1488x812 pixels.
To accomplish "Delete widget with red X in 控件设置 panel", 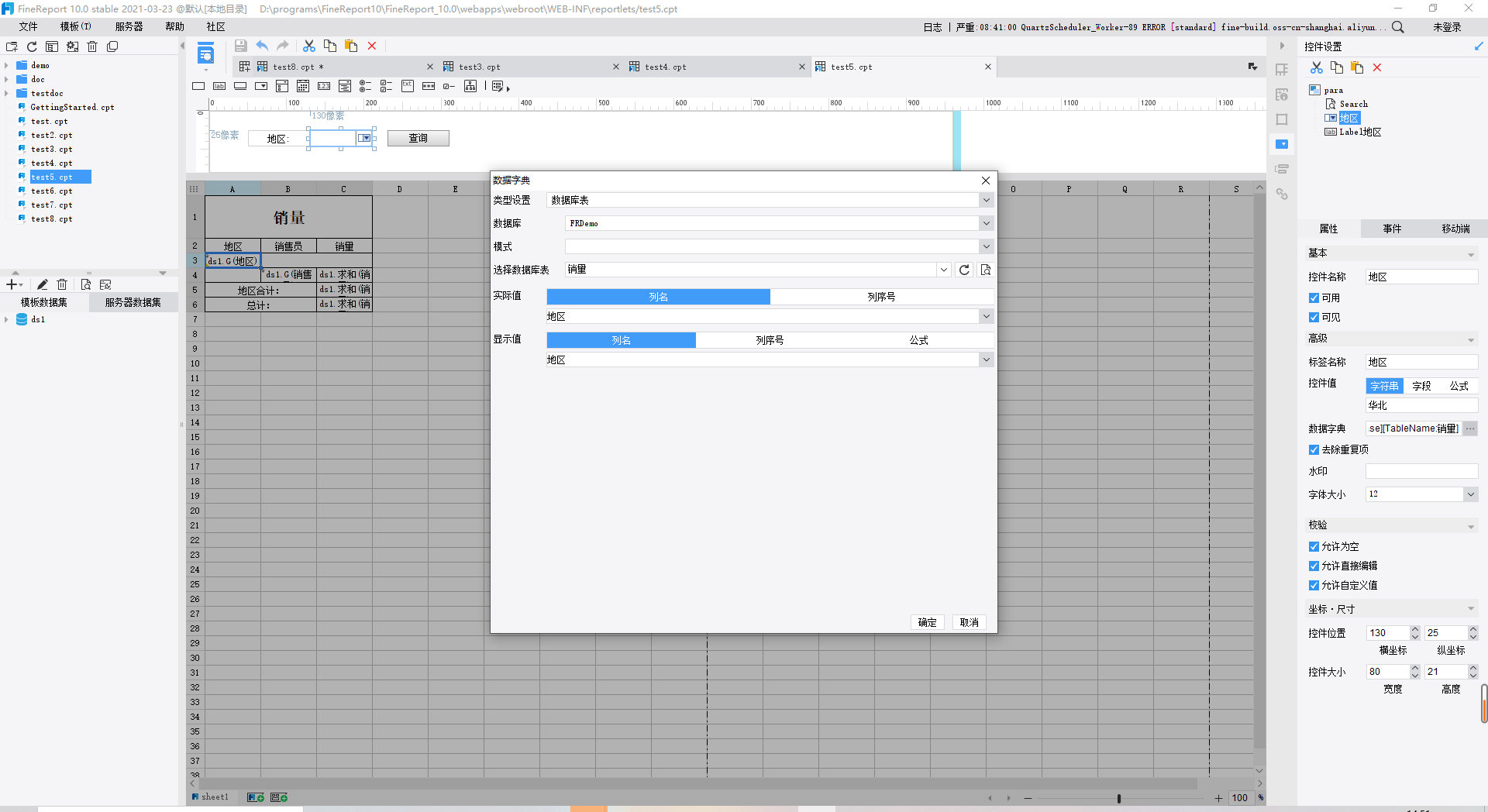I will point(1377,67).
